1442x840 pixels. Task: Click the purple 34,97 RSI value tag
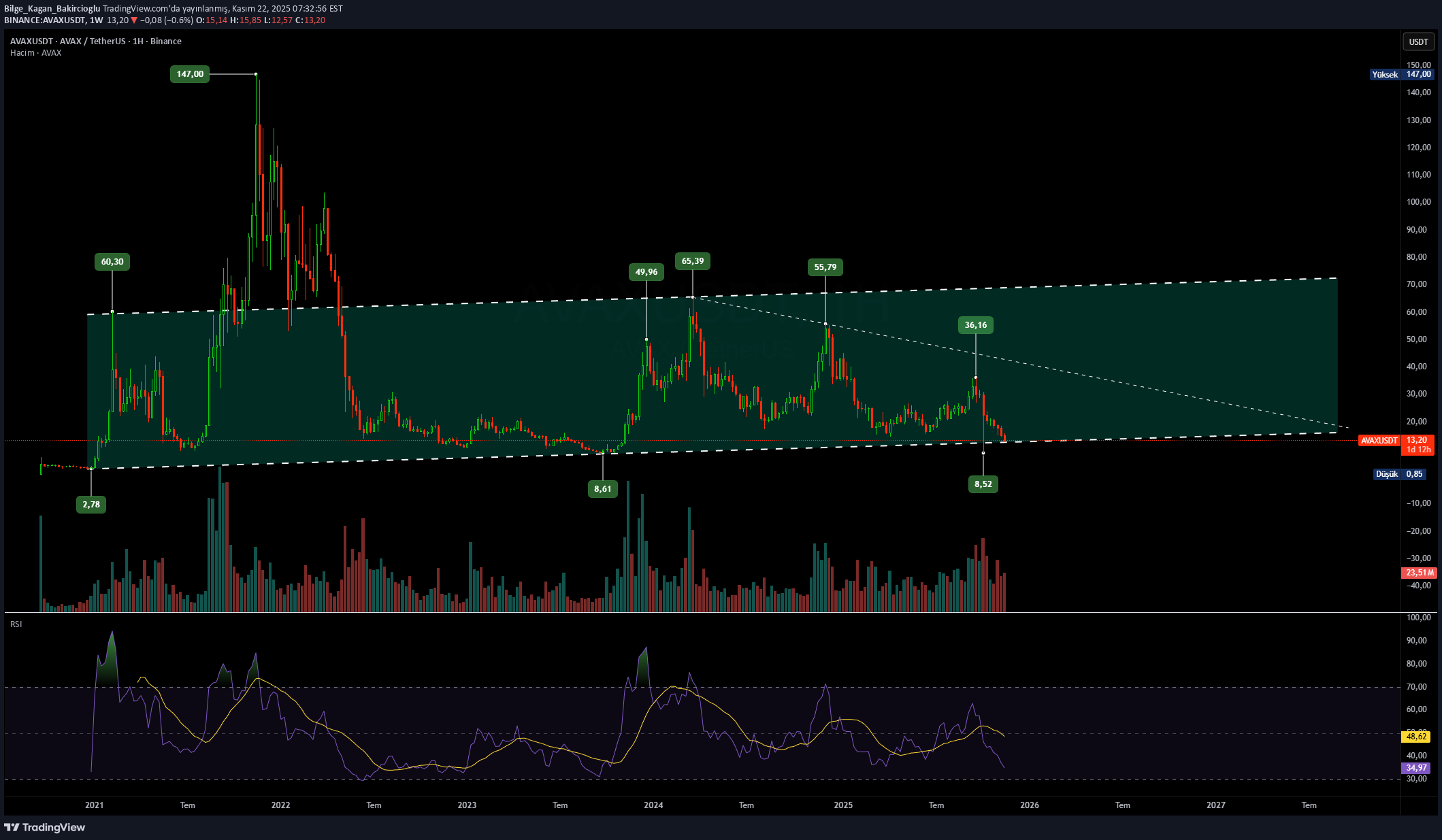[x=1416, y=768]
